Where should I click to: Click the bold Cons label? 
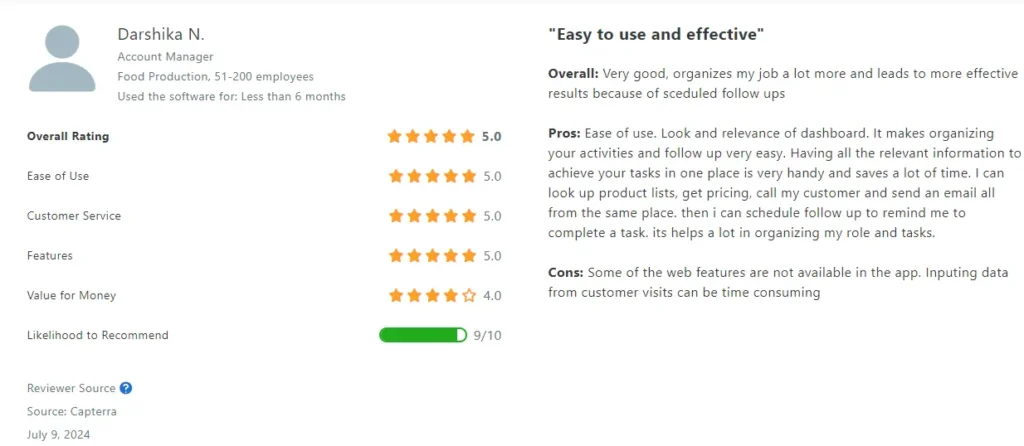(566, 273)
